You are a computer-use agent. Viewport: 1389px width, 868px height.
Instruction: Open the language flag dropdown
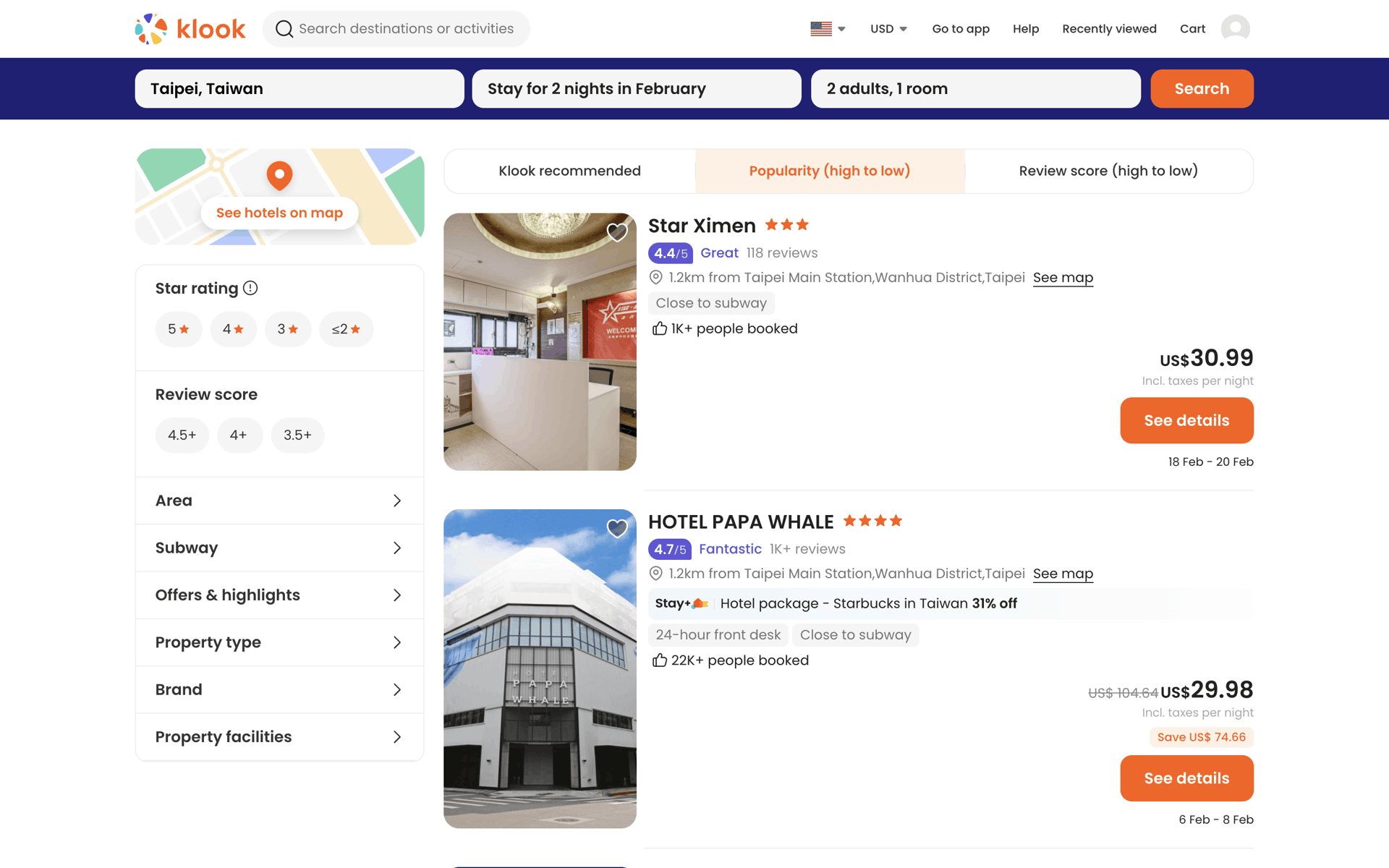click(828, 29)
